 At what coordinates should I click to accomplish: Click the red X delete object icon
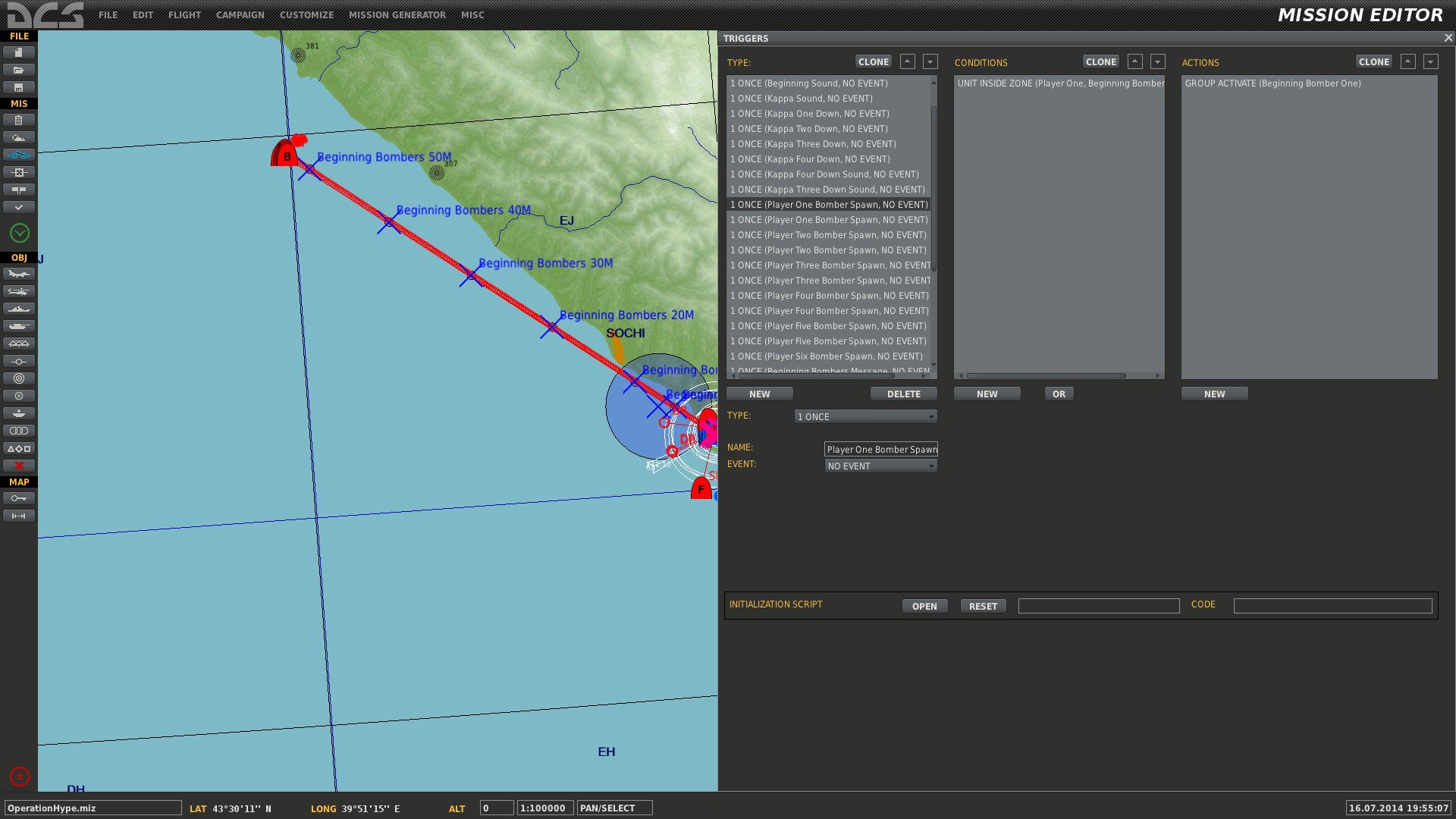pyautogui.click(x=19, y=466)
